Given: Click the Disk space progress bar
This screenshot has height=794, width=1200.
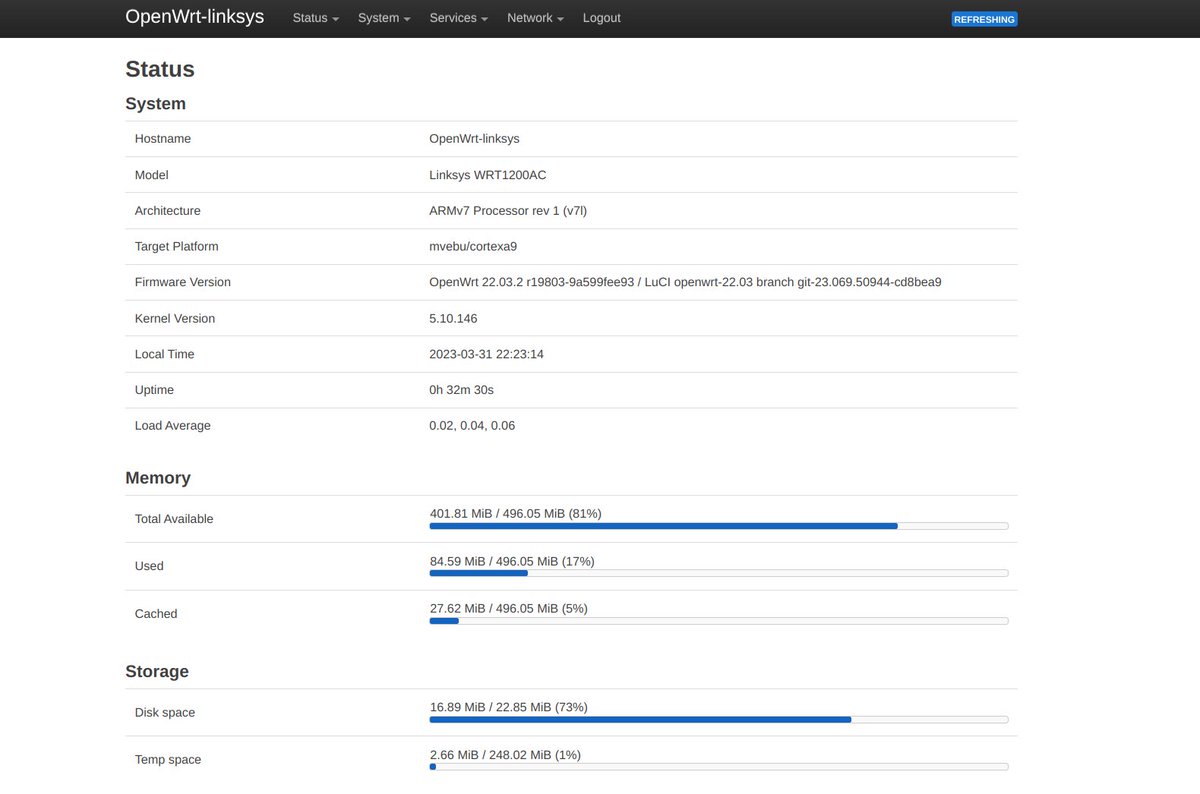Looking at the screenshot, I should coord(719,719).
